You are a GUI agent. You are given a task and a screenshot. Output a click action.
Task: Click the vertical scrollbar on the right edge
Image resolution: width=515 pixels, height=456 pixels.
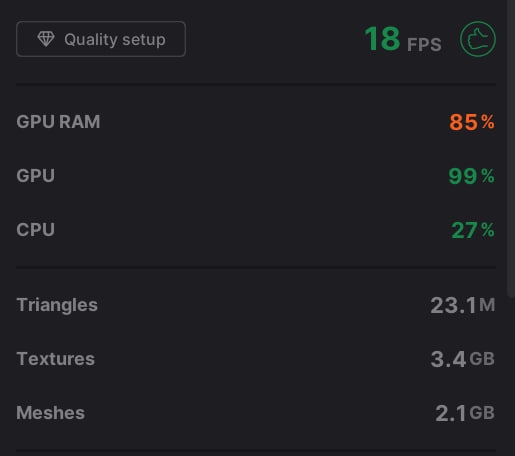511,148
